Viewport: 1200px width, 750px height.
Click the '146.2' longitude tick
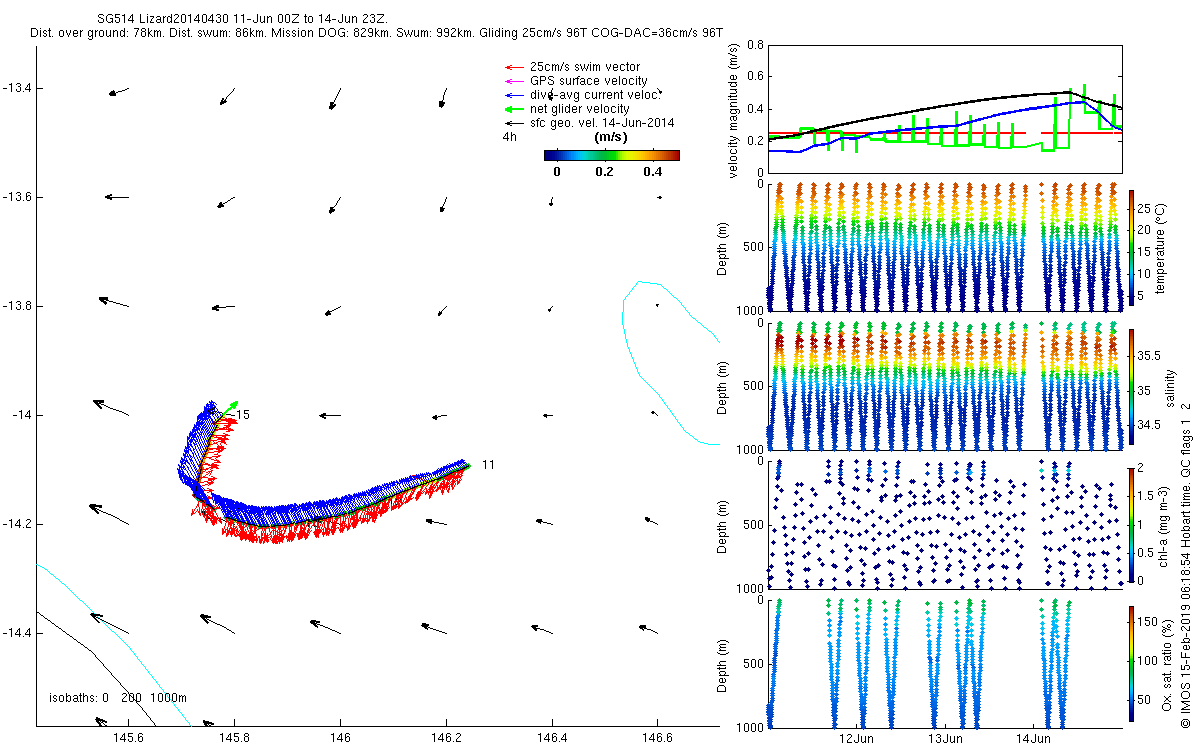(446, 738)
